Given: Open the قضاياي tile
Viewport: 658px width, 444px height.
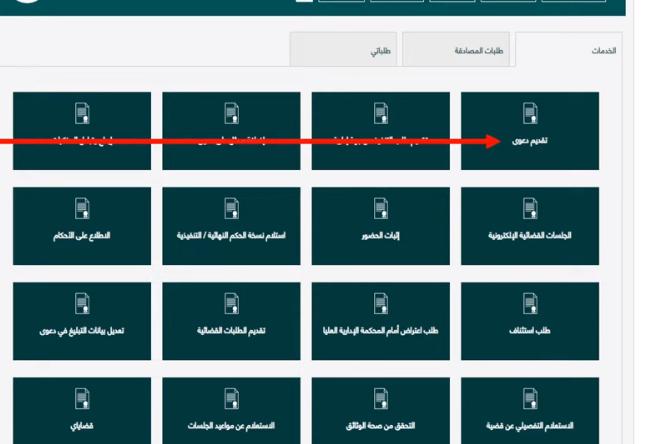Looking at the screenshot, I should pyautogui.click(x=82, y=410).
